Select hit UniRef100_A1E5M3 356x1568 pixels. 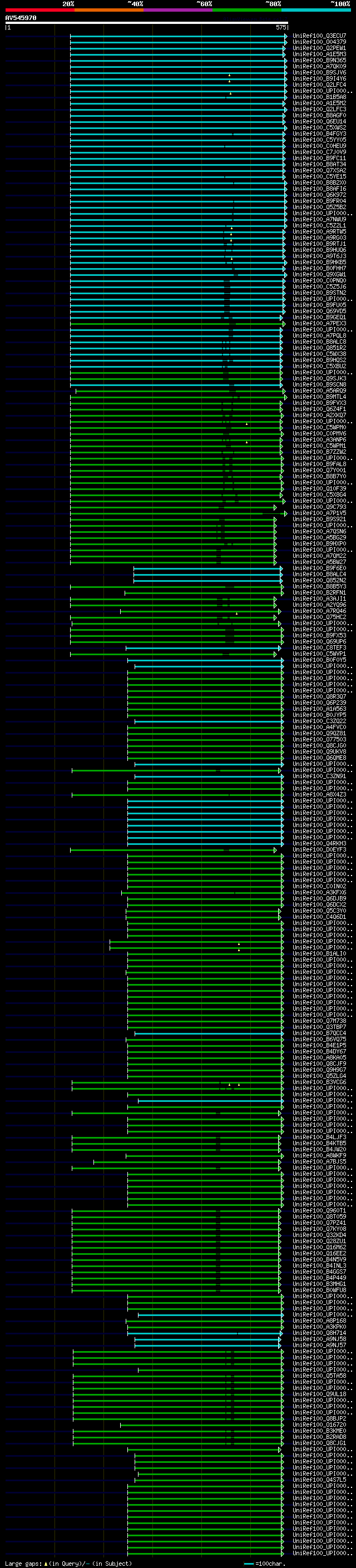pos(319,54)
